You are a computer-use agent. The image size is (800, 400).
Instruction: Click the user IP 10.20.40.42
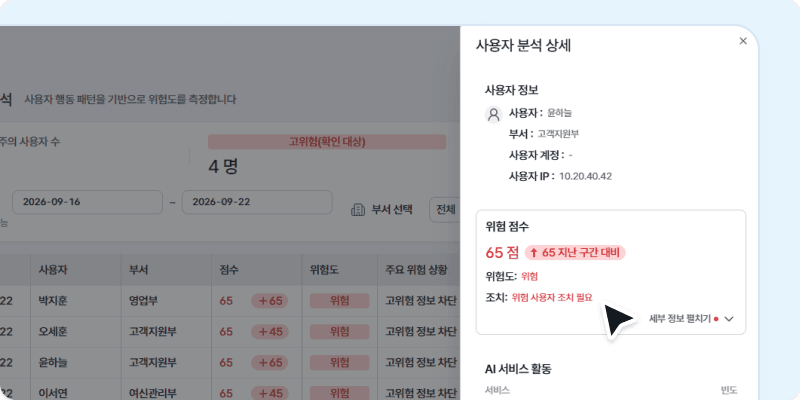point(585,177)
